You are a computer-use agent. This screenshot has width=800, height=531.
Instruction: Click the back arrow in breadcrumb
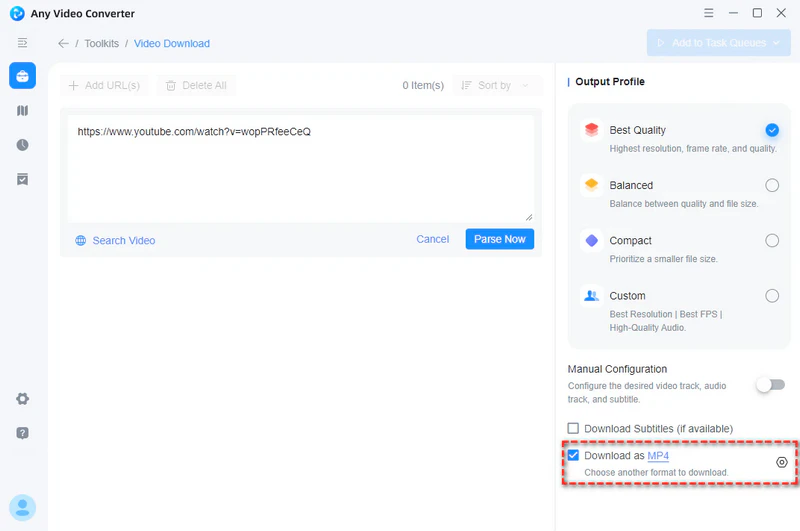(x=64, y=44)
